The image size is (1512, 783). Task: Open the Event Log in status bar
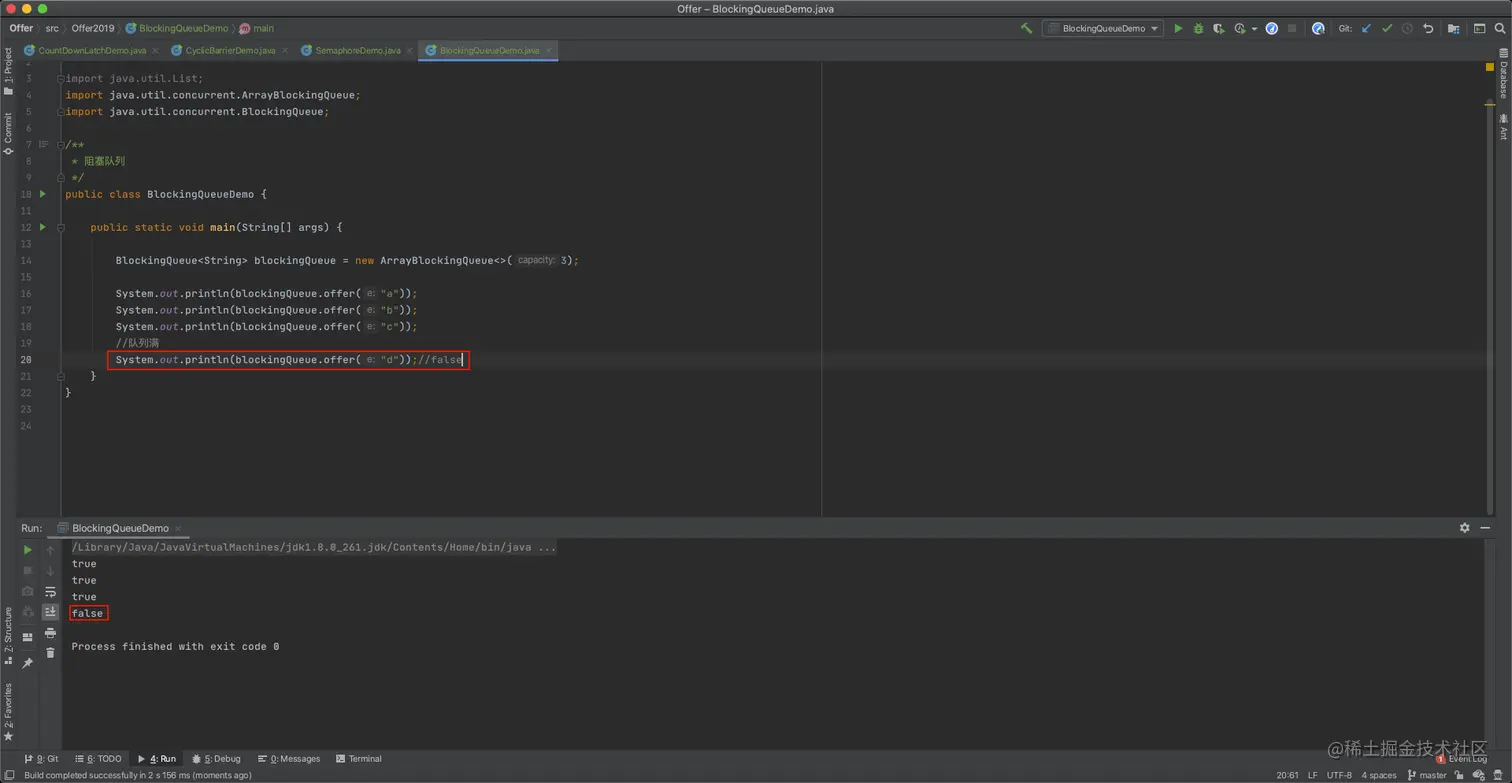(x=1462, y=759)
